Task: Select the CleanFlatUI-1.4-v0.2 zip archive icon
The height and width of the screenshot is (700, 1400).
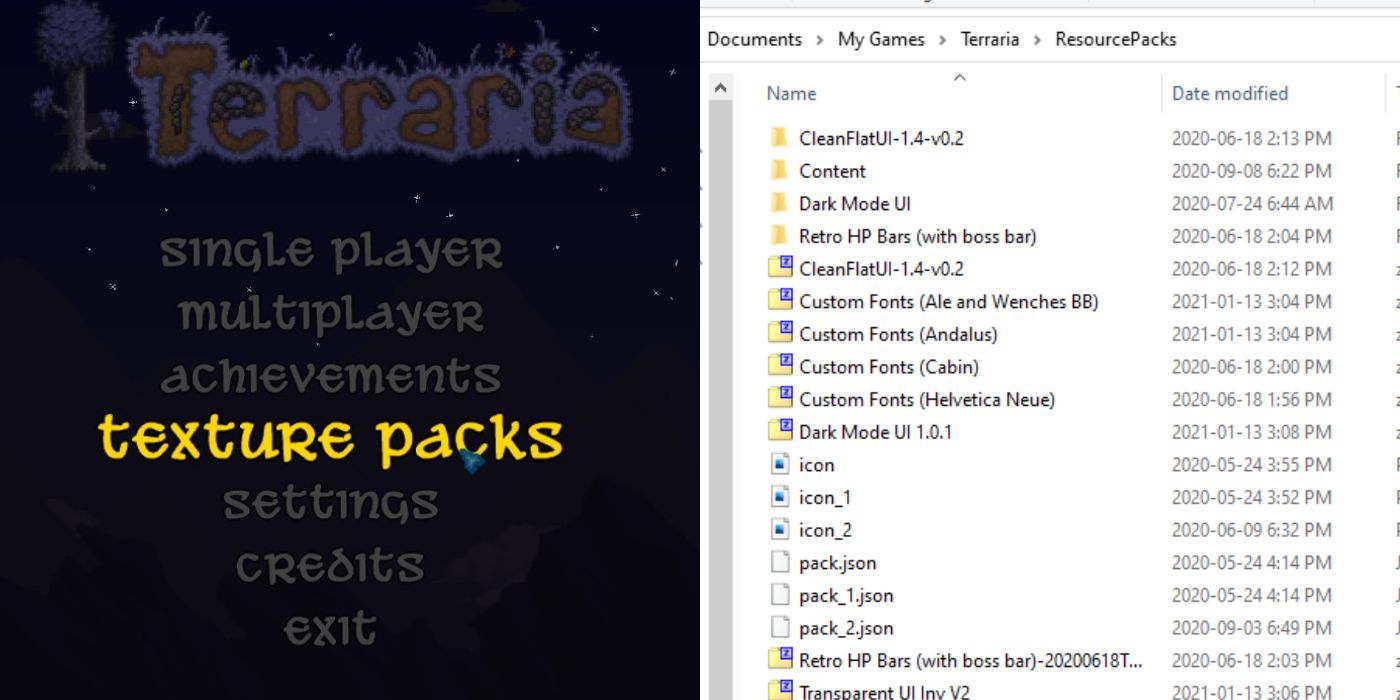Action: pyautogui.click(x=780, y=268)
